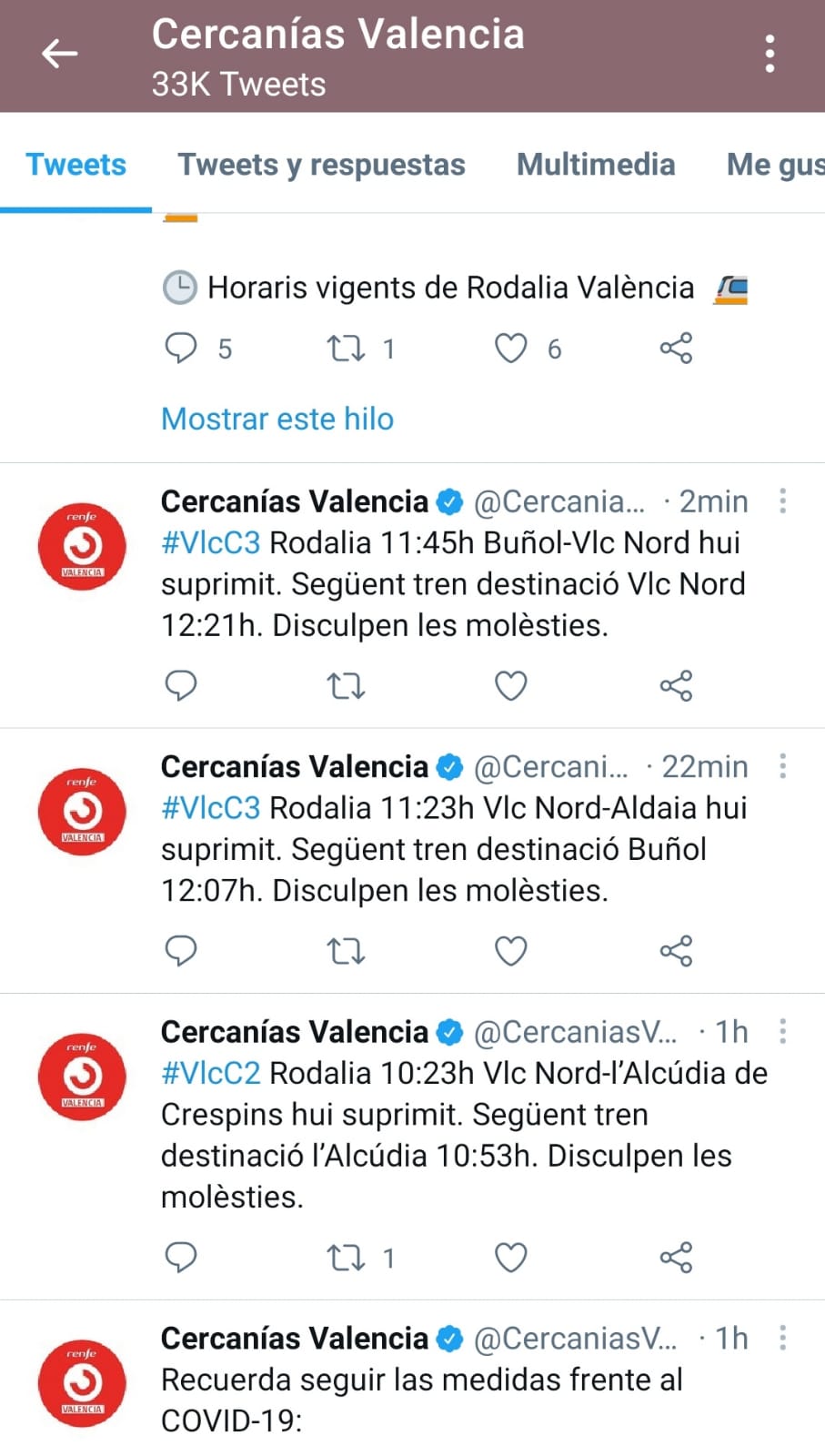825x1456 pixels.
Task: Open the Tweets y respuestas tab
Action: click(x=321, y=165)
